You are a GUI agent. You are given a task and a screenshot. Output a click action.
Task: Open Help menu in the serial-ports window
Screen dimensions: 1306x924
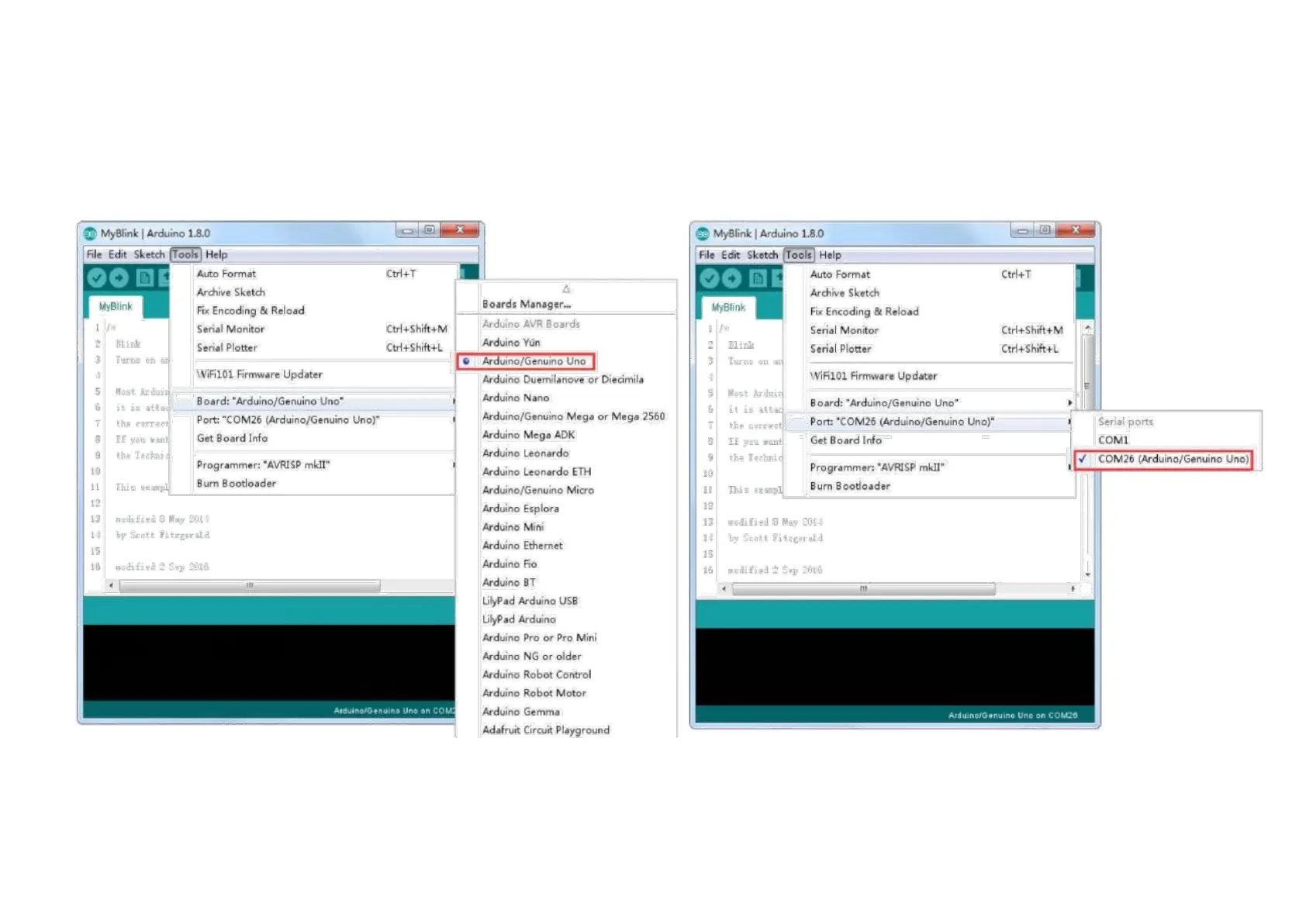(830, 255)
